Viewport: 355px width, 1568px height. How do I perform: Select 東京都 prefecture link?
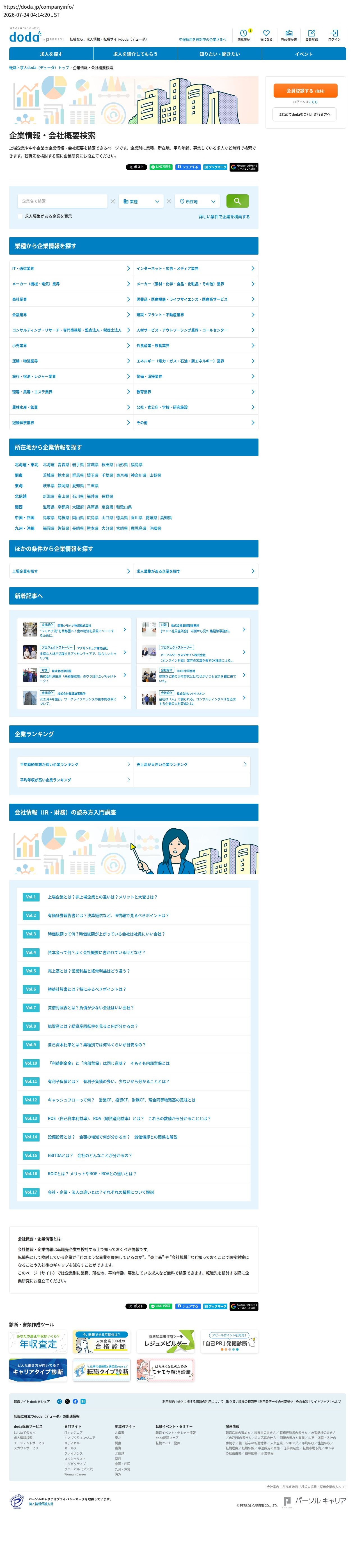[x=122, y=475]
